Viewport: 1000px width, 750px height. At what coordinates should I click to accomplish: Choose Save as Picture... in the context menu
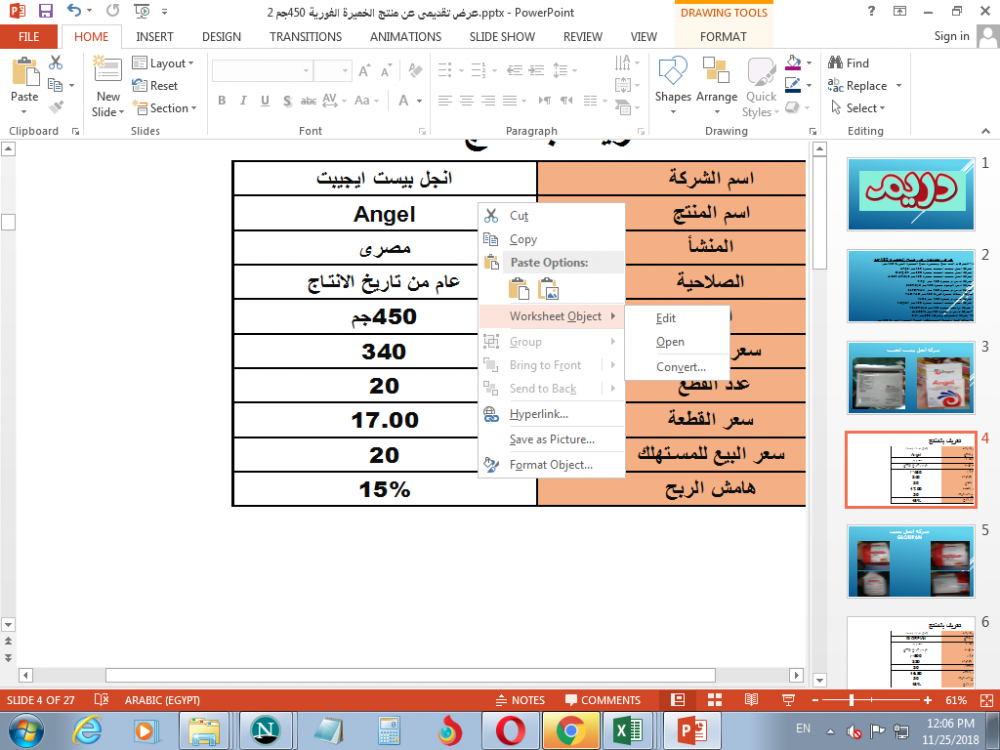[x=551, y=439]
